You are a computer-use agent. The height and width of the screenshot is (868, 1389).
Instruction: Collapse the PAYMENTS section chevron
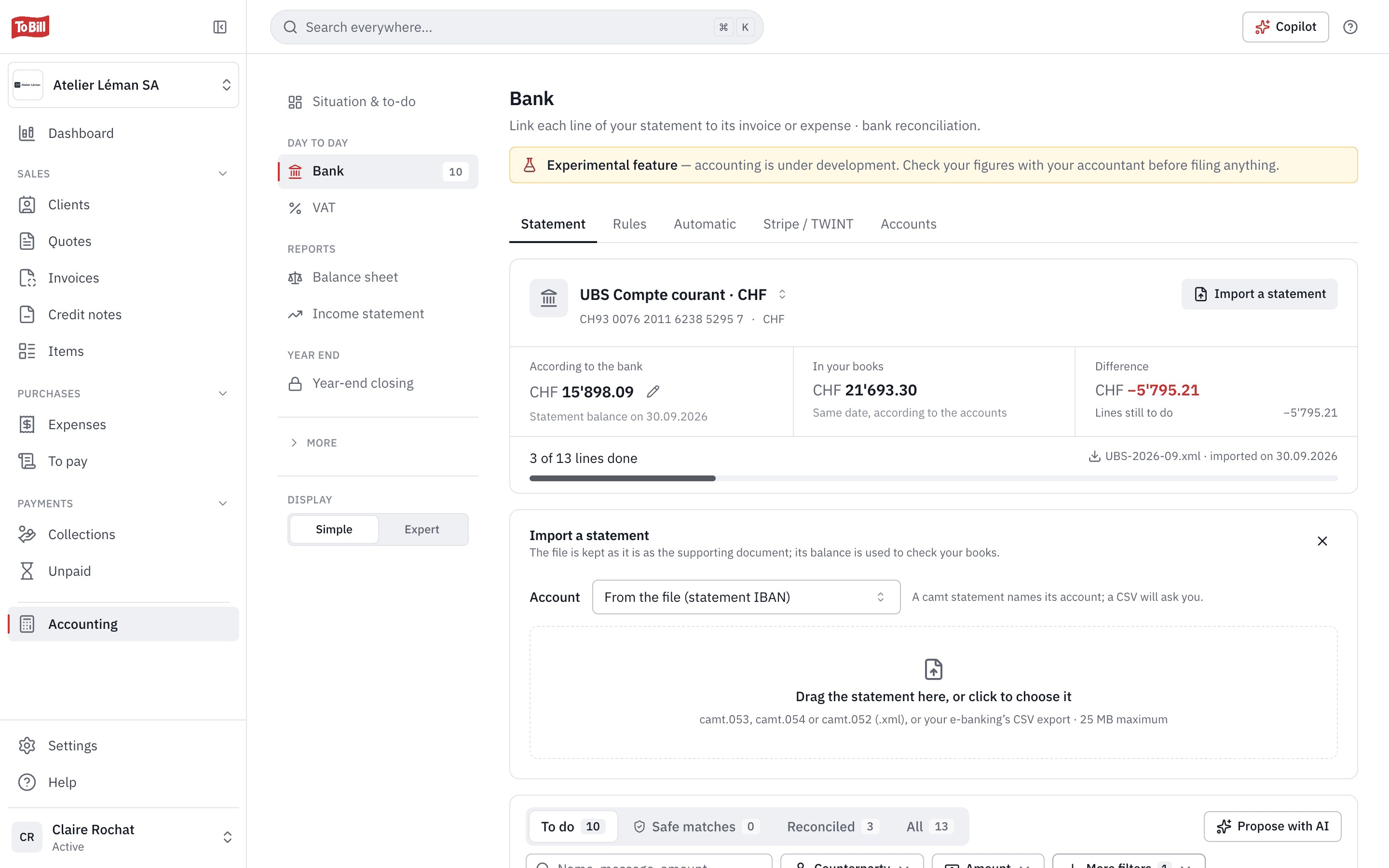223,503
